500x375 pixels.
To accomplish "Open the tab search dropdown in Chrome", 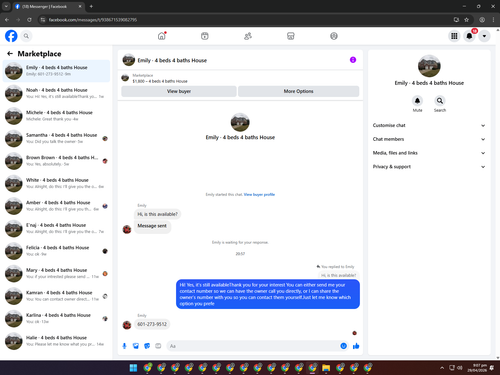I will click(x=6, y=6).
